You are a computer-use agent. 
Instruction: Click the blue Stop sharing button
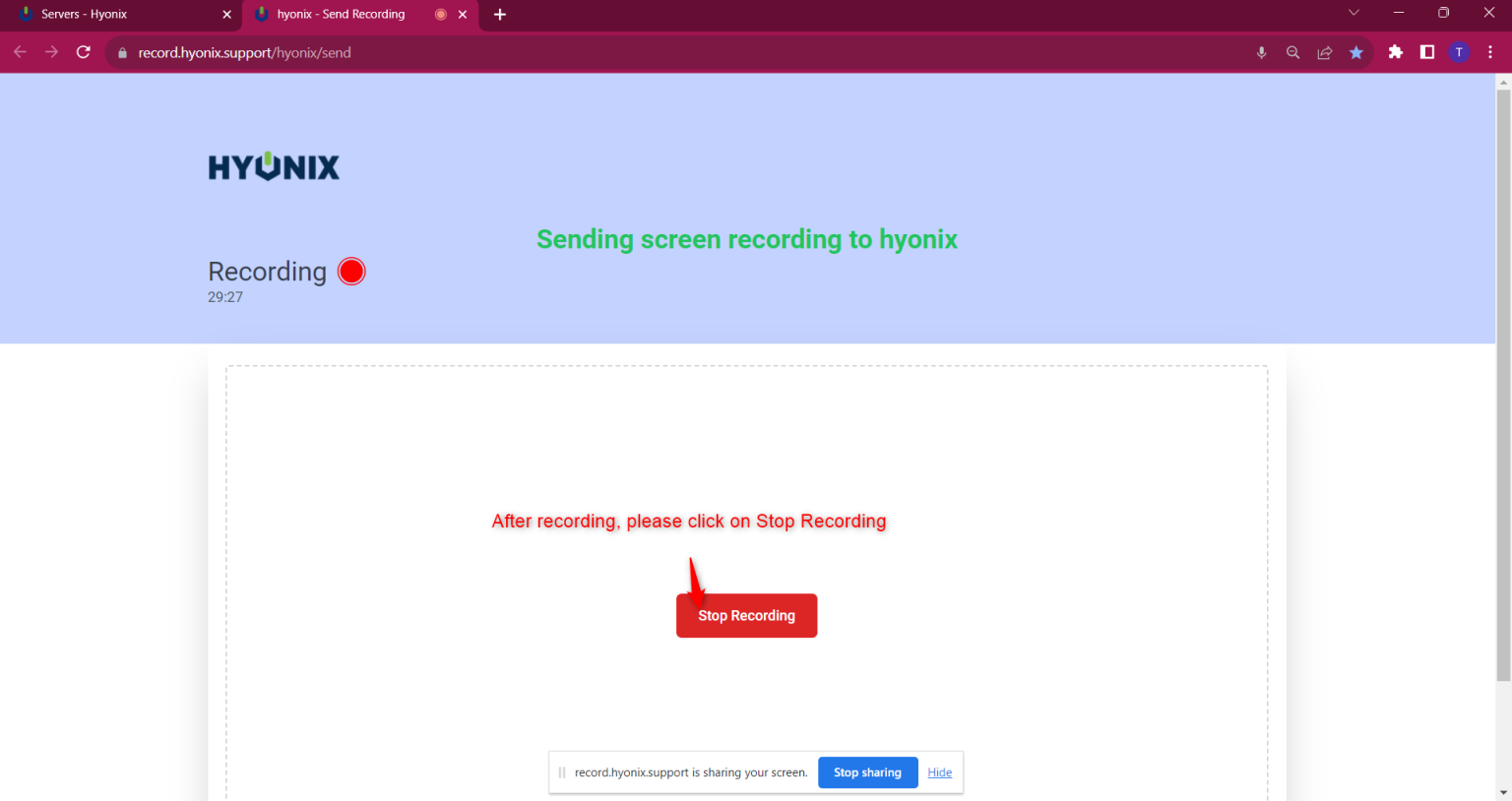(867, 772)
